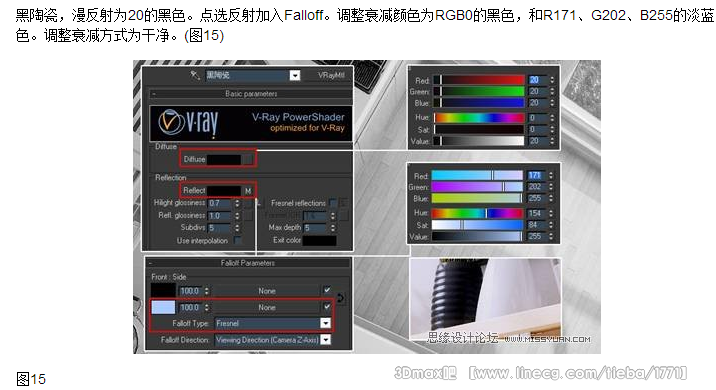Viewport: 716px width, 390px height.
Task: Open the Exit color swatch
Action: pyautogui.click(x=319, y=240)
